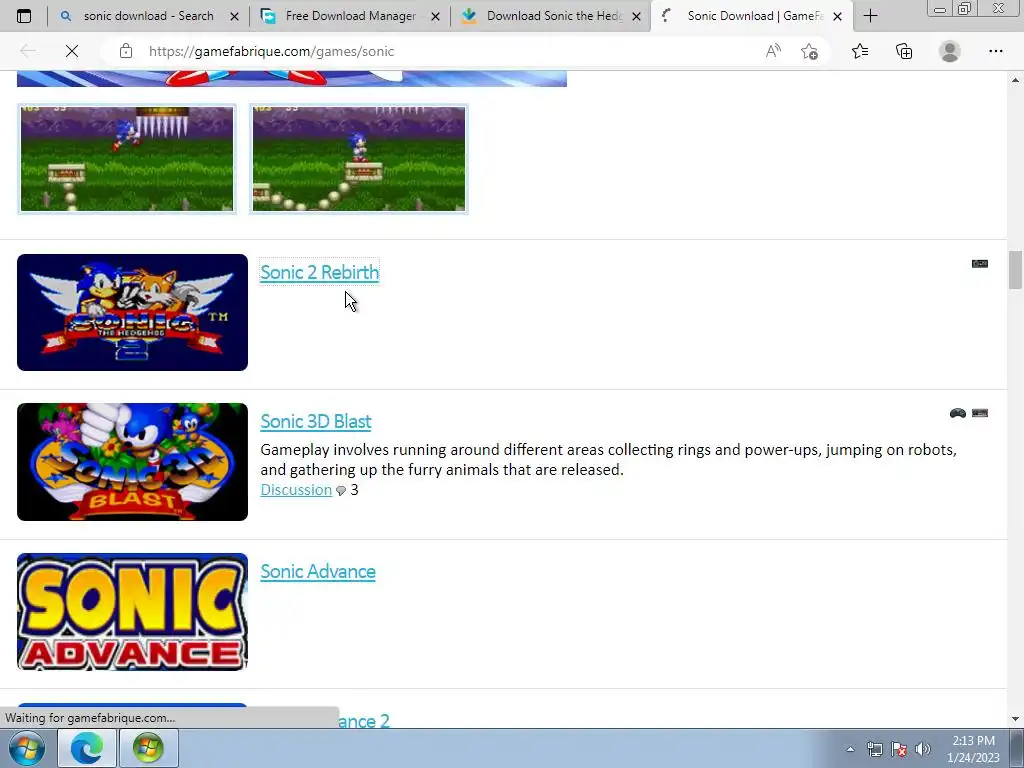Open the Windows flag taskbar app
1024x768 pixels.
[148, 748]
